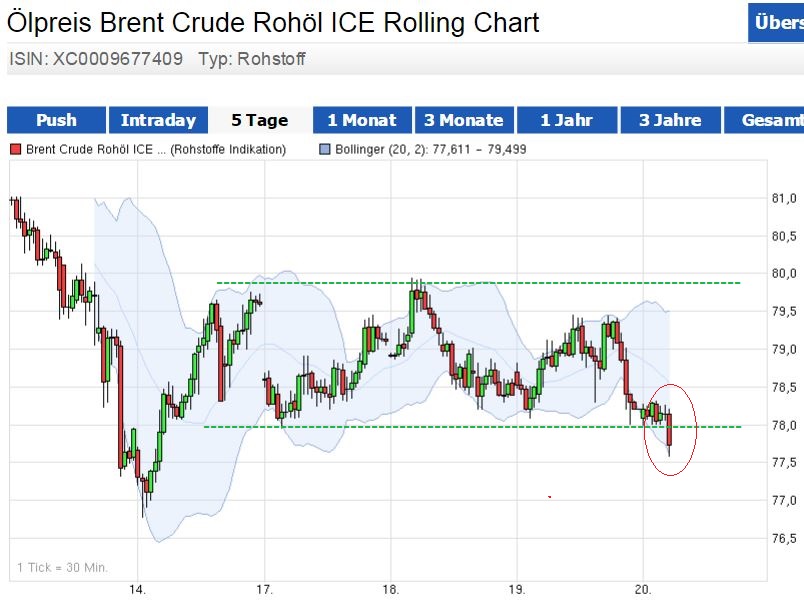
Task: Click the 80,0 price axis label
Action: click(x=784, y=273)
